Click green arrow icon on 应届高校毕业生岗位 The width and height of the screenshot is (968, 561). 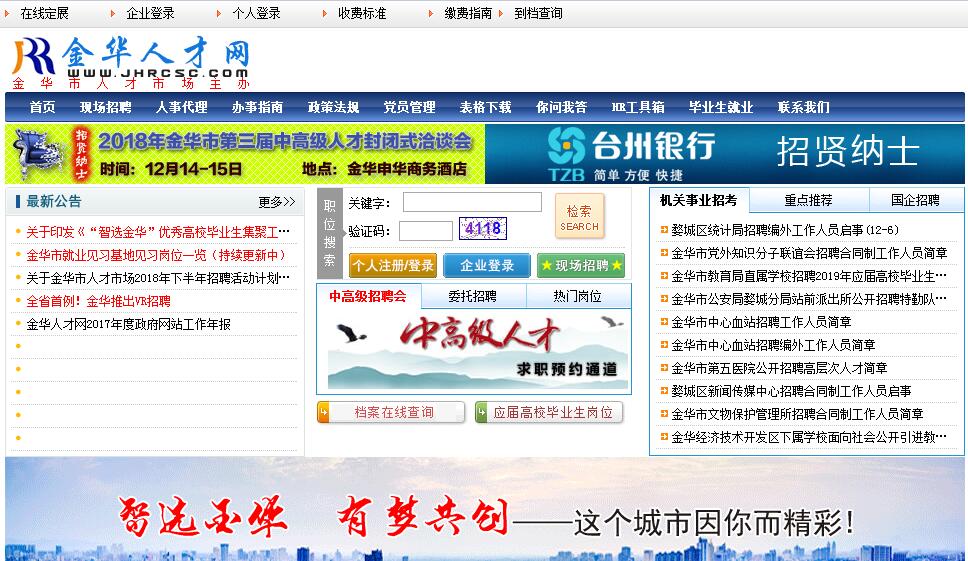point(483,412)
